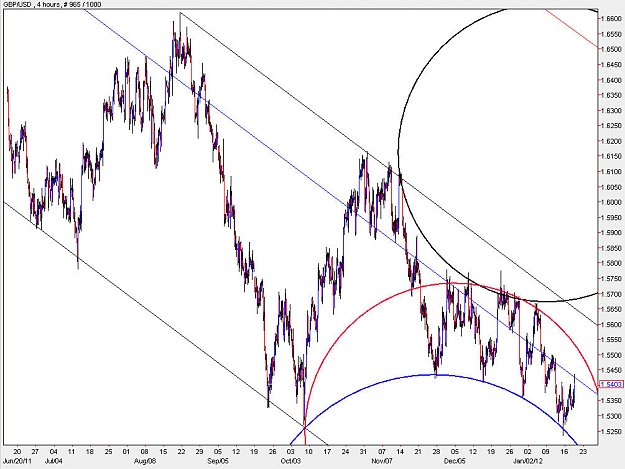Click the Jan/02/12 date label
Image resolution: width=625 pixels, height=469 pixels.
point(528,461)
